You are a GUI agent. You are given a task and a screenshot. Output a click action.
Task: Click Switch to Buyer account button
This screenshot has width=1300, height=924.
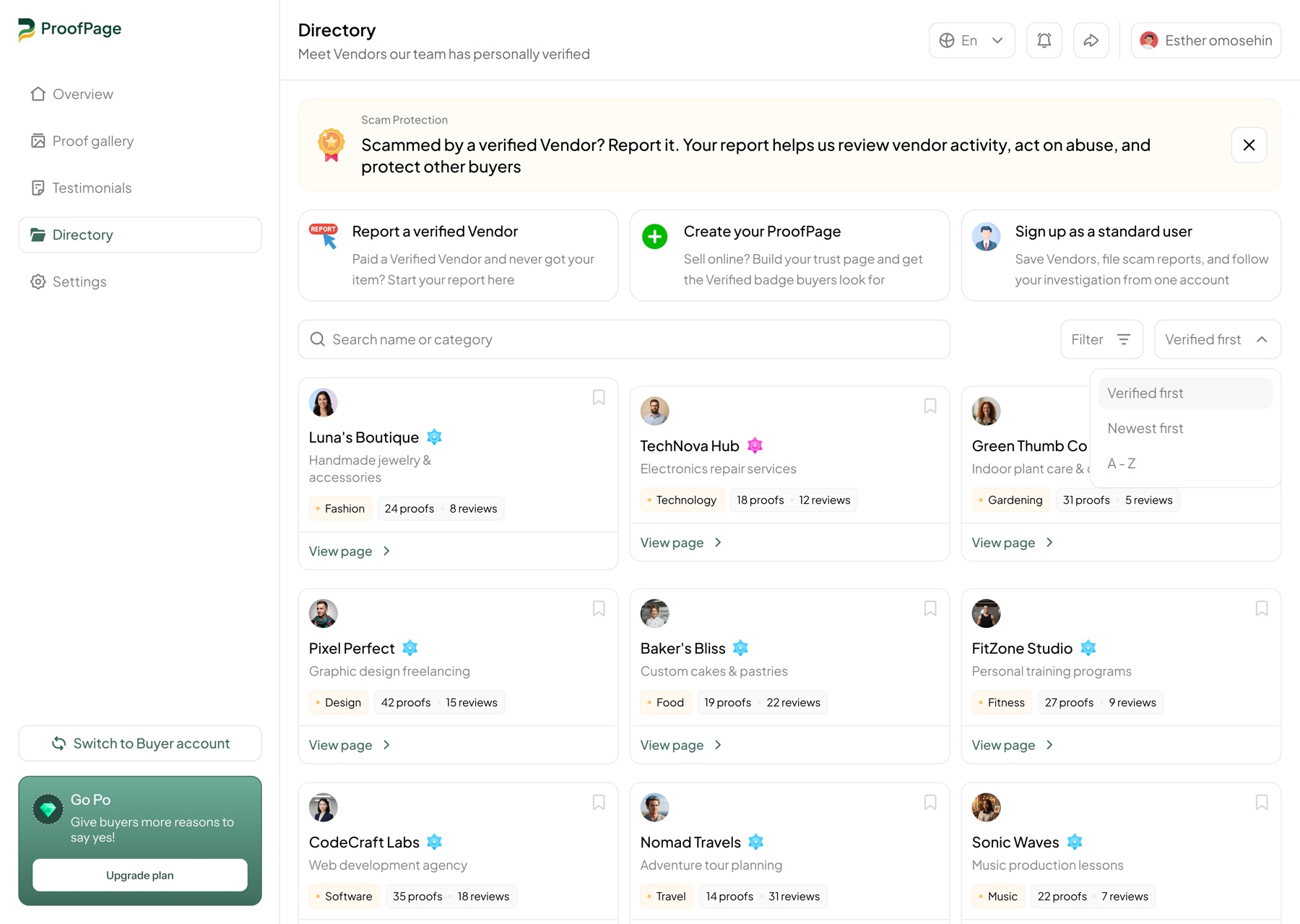coord(140,744)
